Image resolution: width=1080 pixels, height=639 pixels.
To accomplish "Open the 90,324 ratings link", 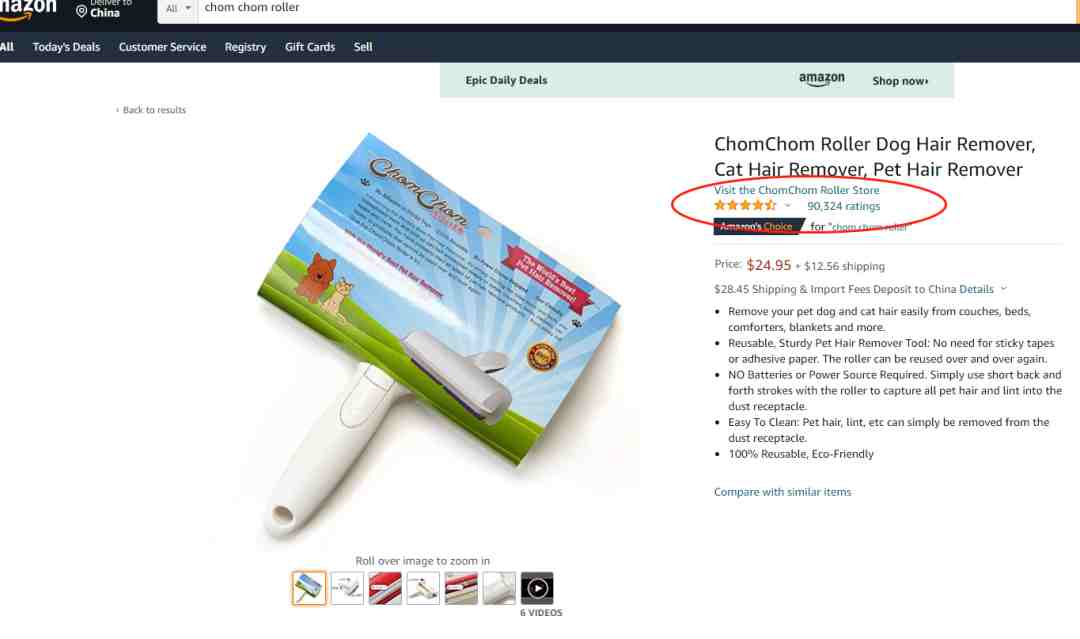I will tap(843, 206).
